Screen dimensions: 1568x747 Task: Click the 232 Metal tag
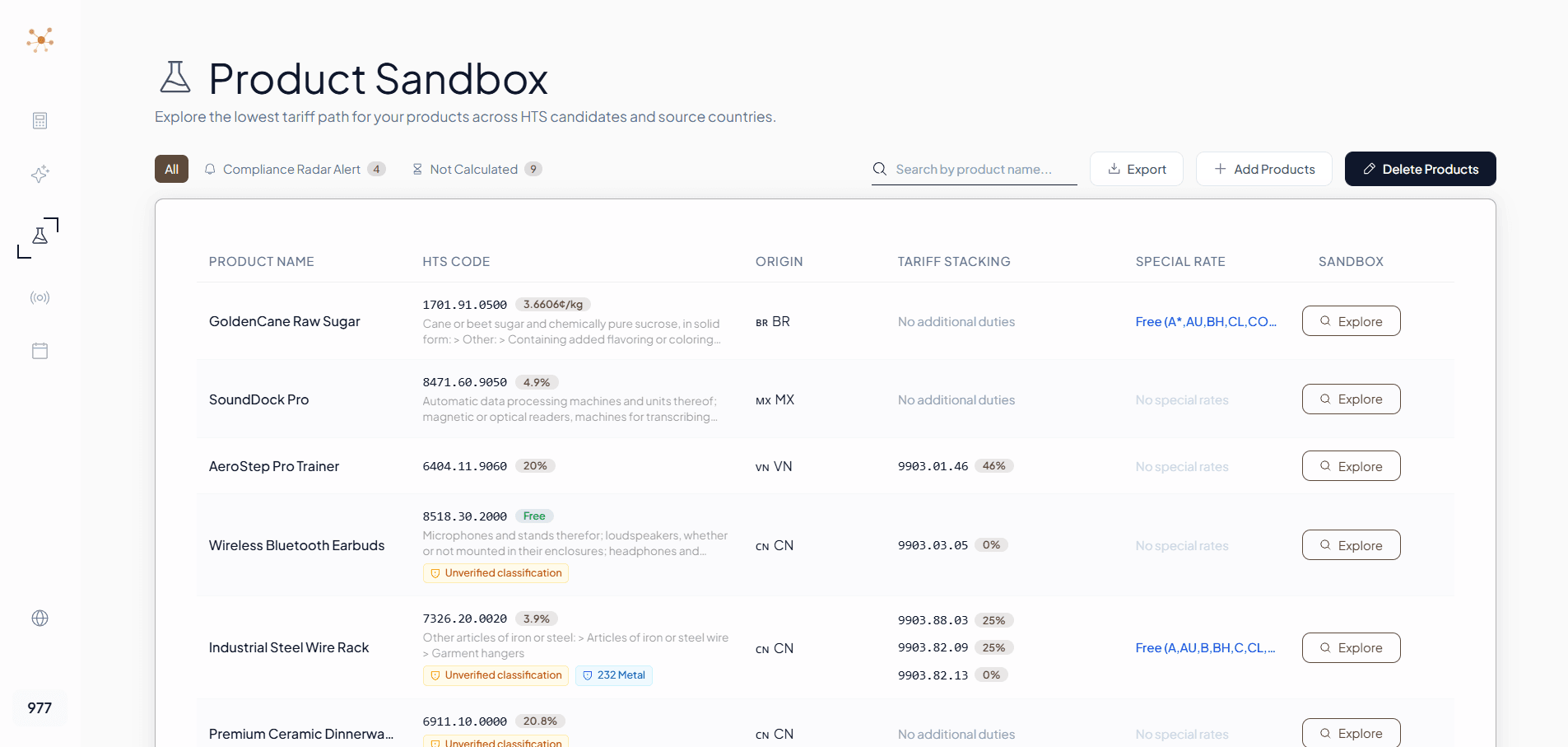614,675
